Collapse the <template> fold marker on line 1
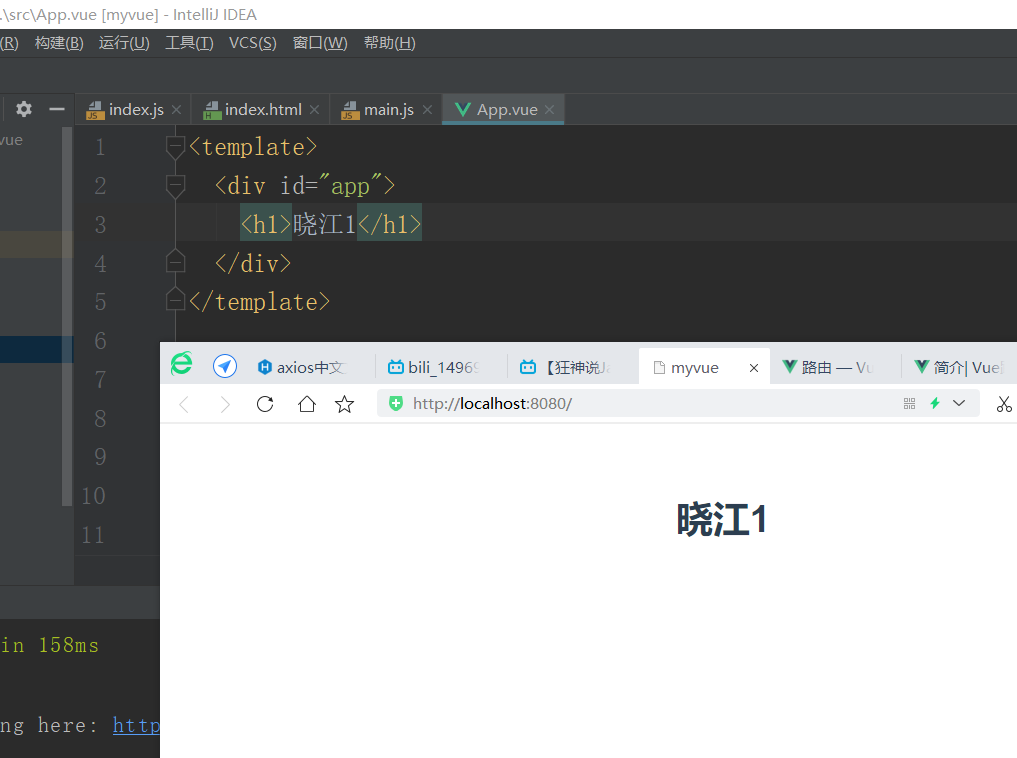 (x=175, y=147)
